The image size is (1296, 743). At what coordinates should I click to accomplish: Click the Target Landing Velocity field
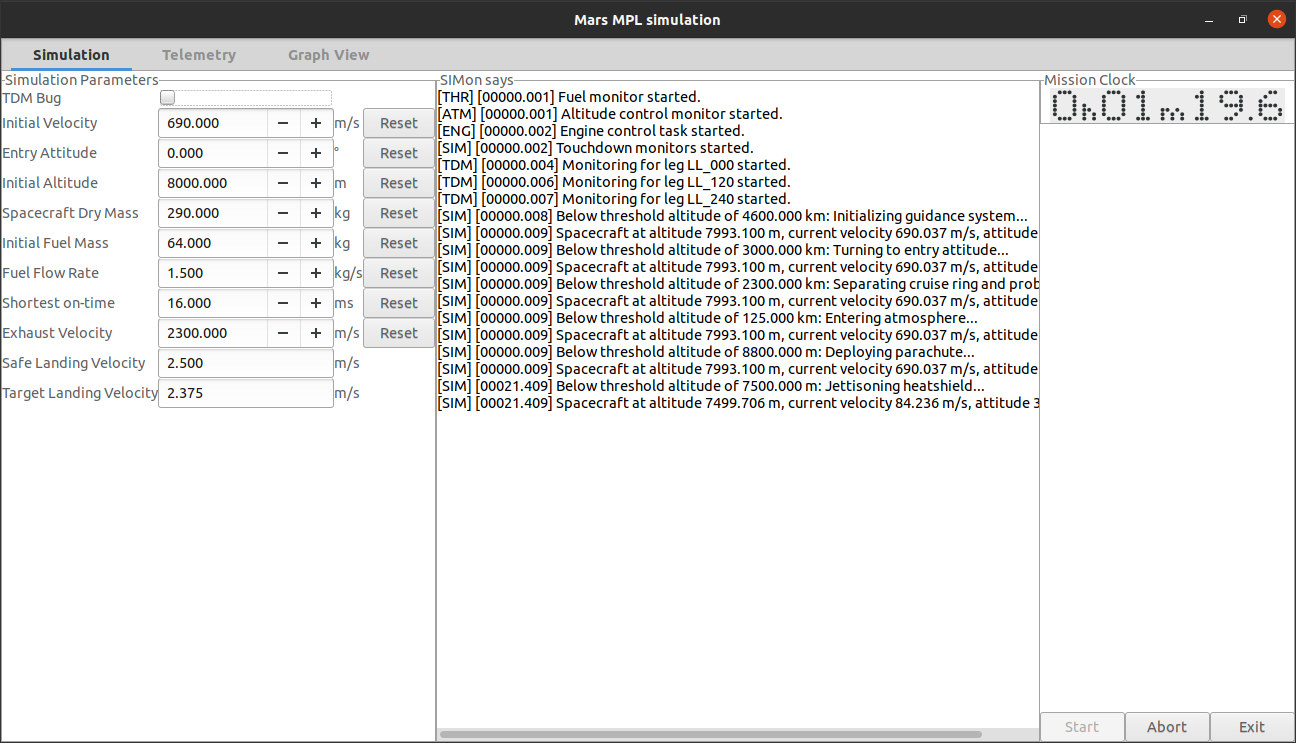pyautogui.click(x=246, y=393)
